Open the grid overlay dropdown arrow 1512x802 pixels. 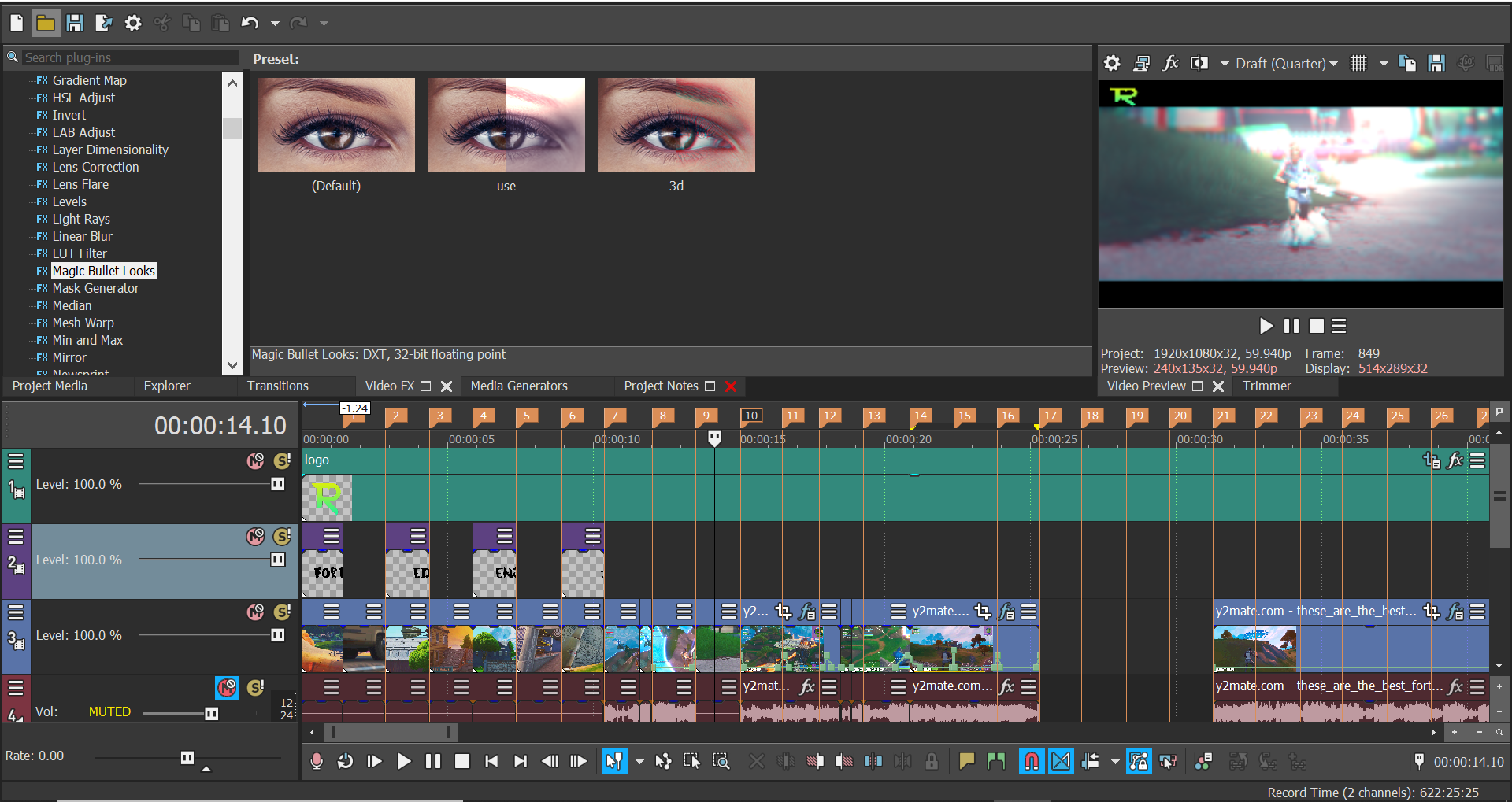click(1384, 63)
